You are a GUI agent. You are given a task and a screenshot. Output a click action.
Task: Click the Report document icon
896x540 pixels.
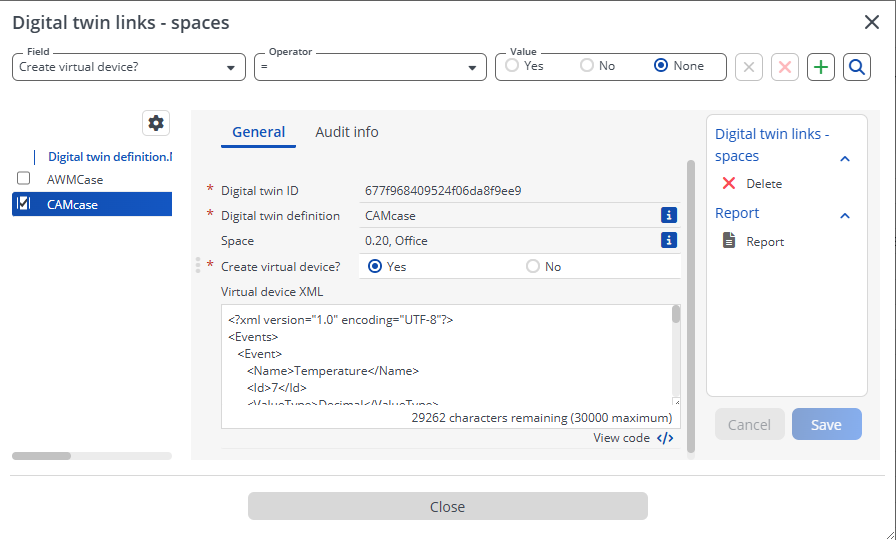pyautogui.click(x=729, y=241)
